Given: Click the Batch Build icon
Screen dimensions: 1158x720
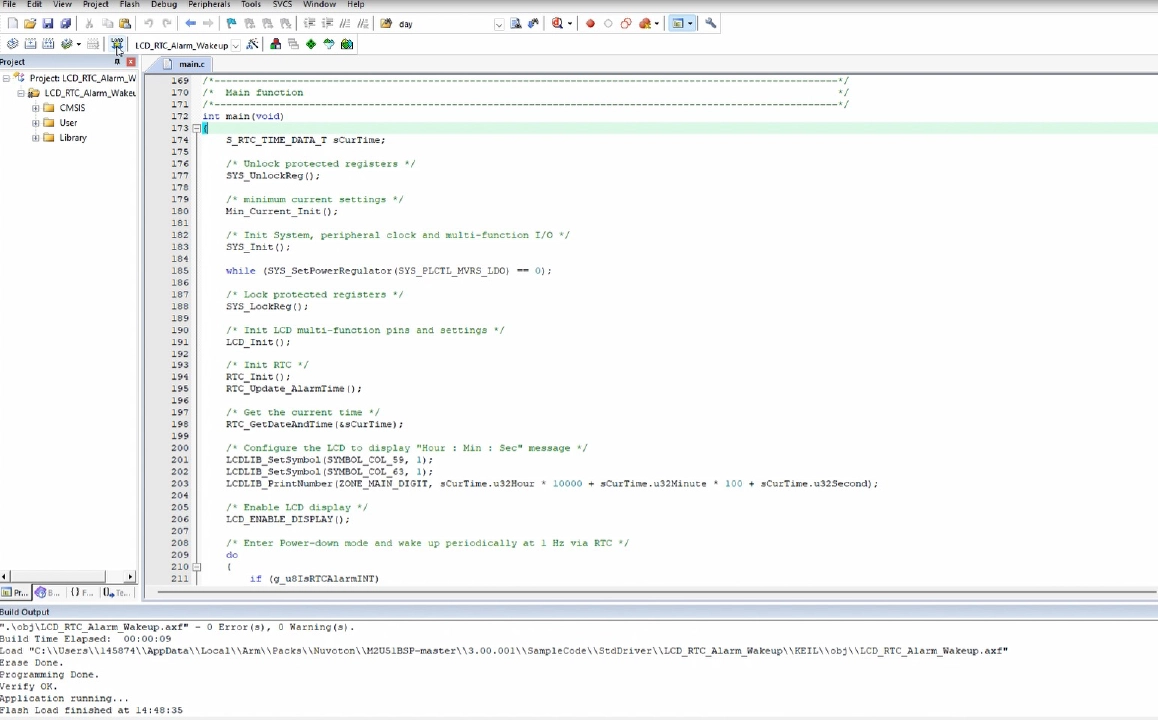Looking at the screenshot, I should click(x=66, y=44).
